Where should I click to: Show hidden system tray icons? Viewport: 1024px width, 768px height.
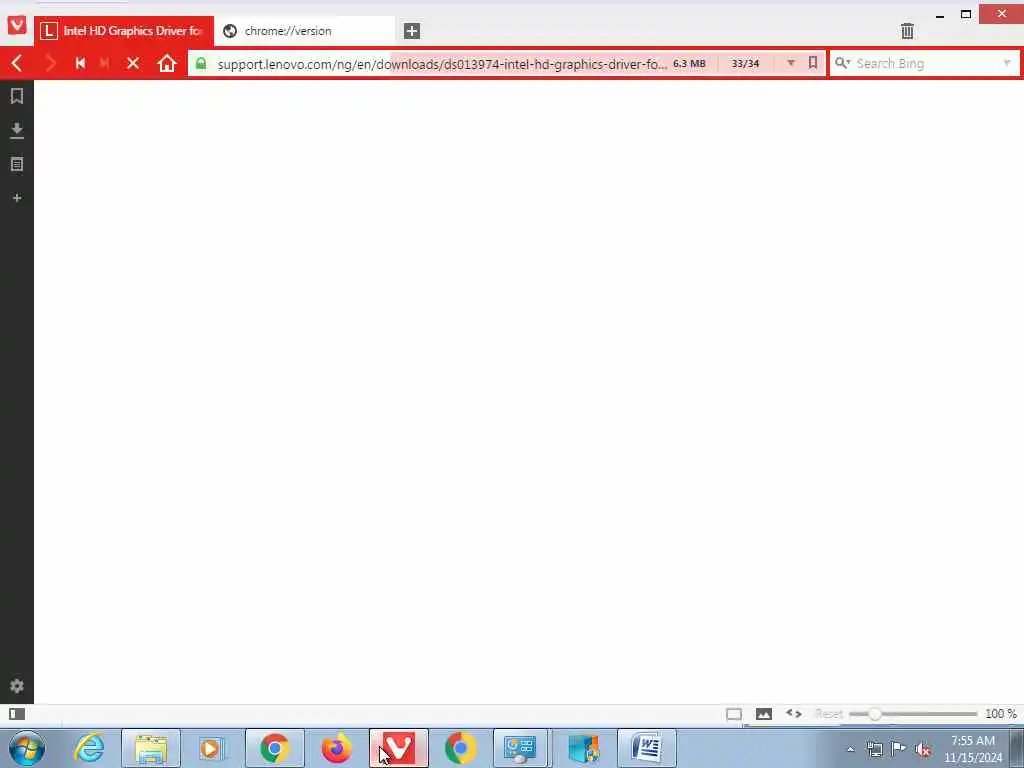point(850,749)
